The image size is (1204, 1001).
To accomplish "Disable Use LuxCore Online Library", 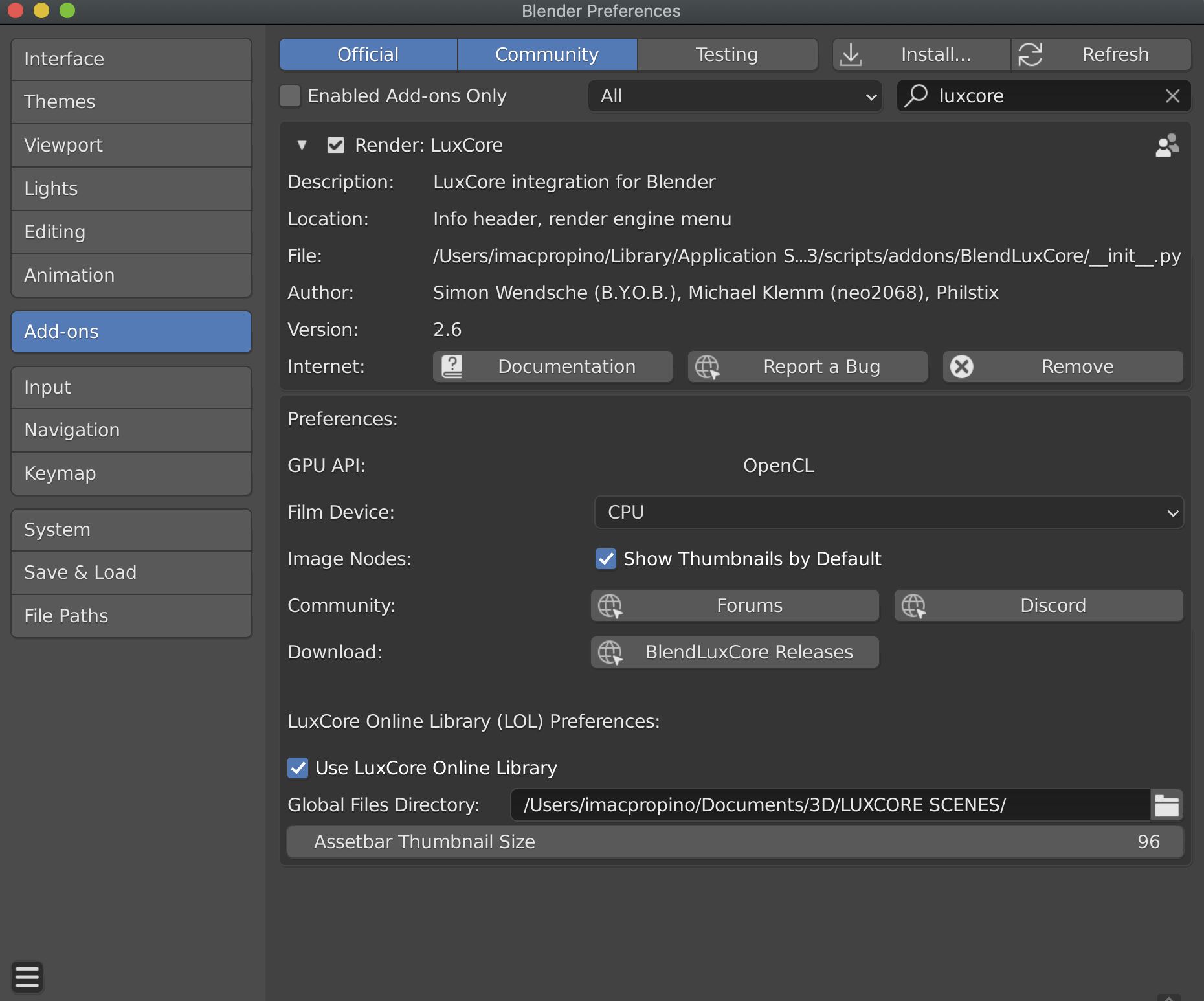I will [298, 769].
